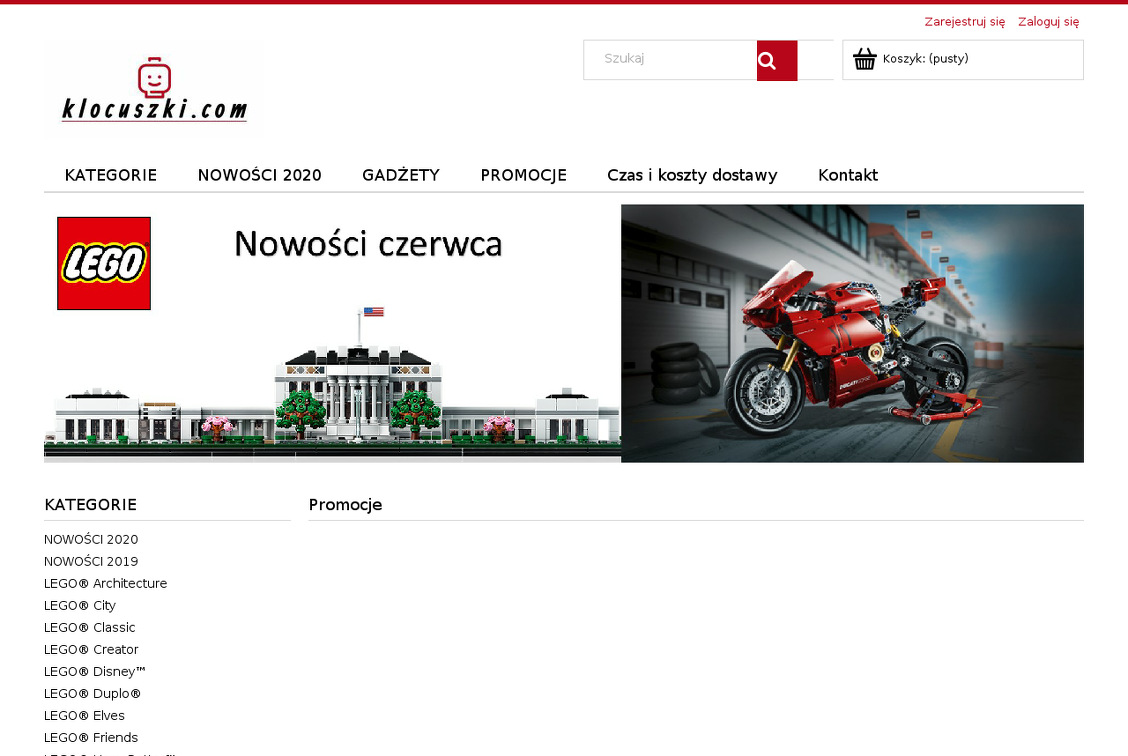Image resolution: width=1128 pixels, height=756 pixels.
Task: Select NOWOŚCI 2020 in the category sidebar
Action: click(91, 539)
